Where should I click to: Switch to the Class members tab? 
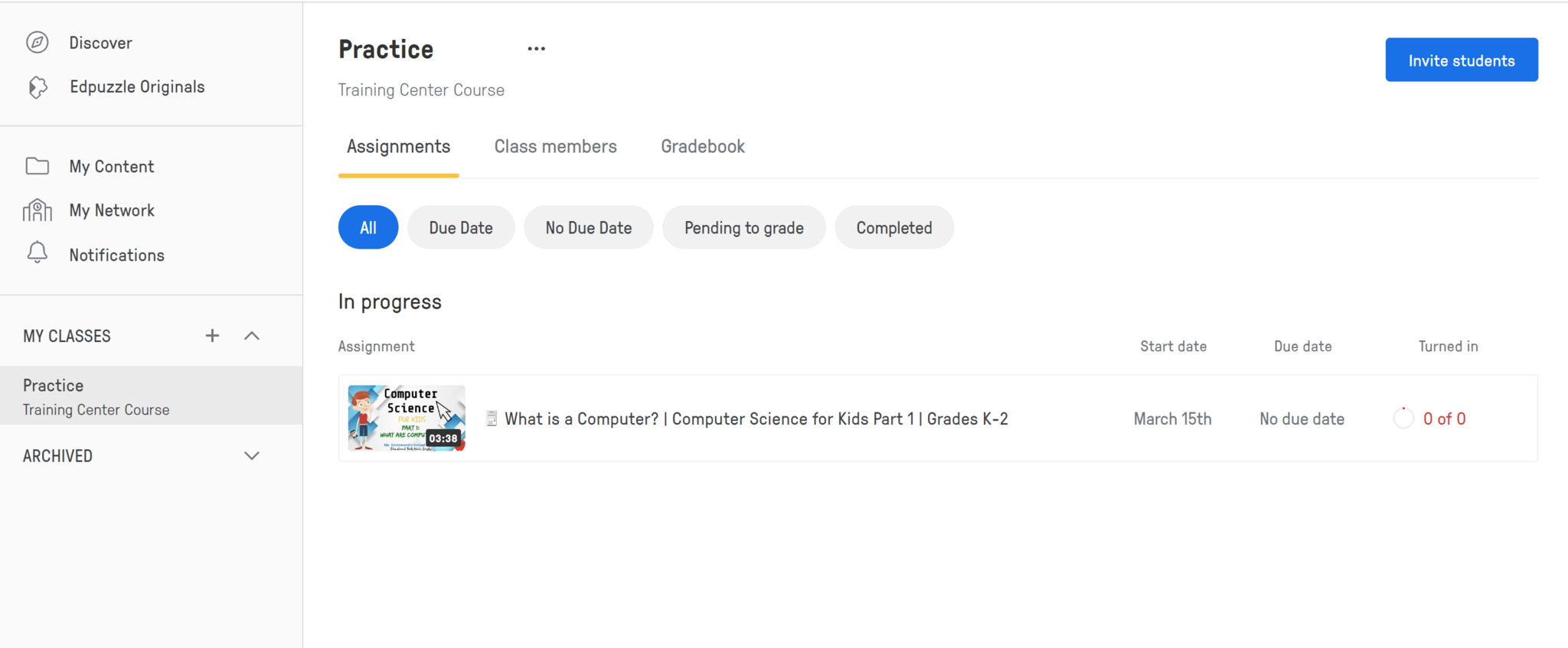coord(555,147)
